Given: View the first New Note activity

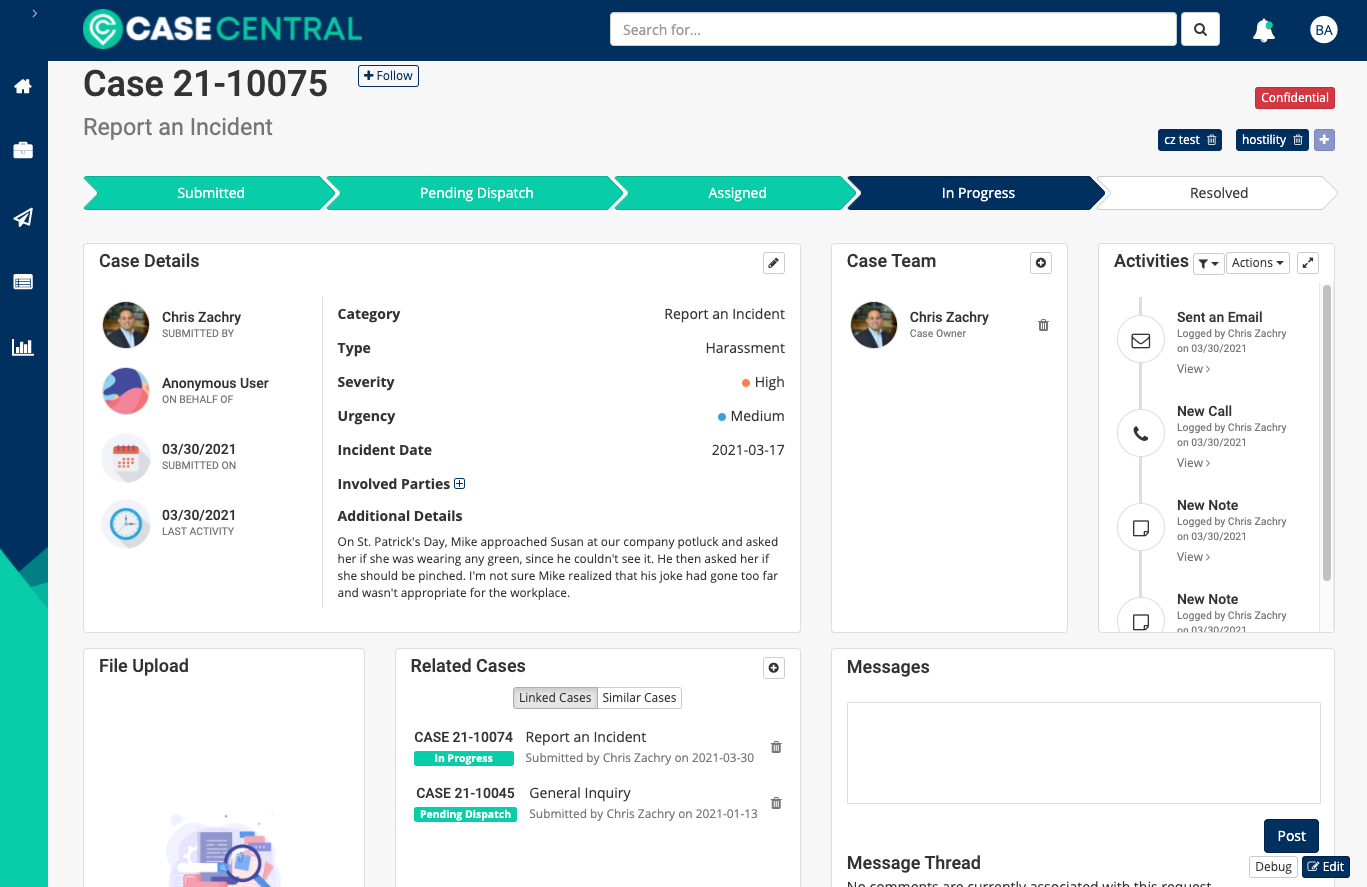Looking at the screenshot, I should click(1193, 557).
